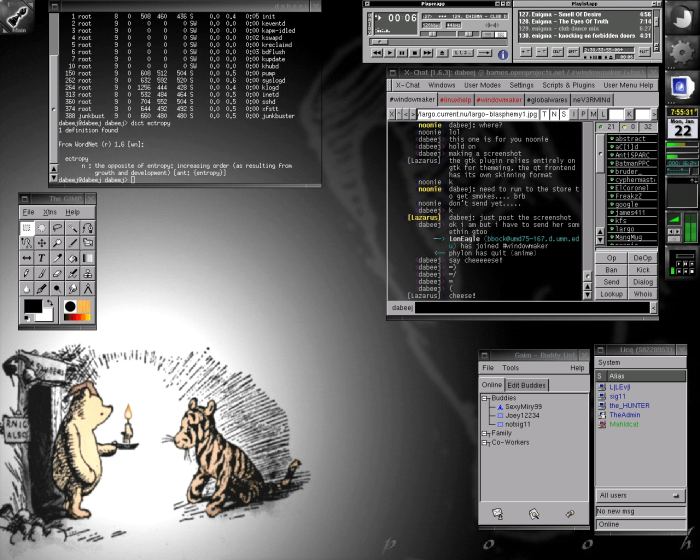This screenshot has width=700, height=560.
Task: Collapse the Buddies group in Gaim
Action: (486, 398)
